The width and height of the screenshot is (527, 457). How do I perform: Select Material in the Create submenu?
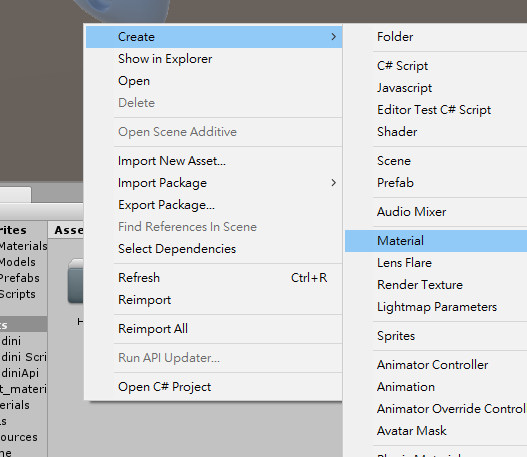[436, 241]
